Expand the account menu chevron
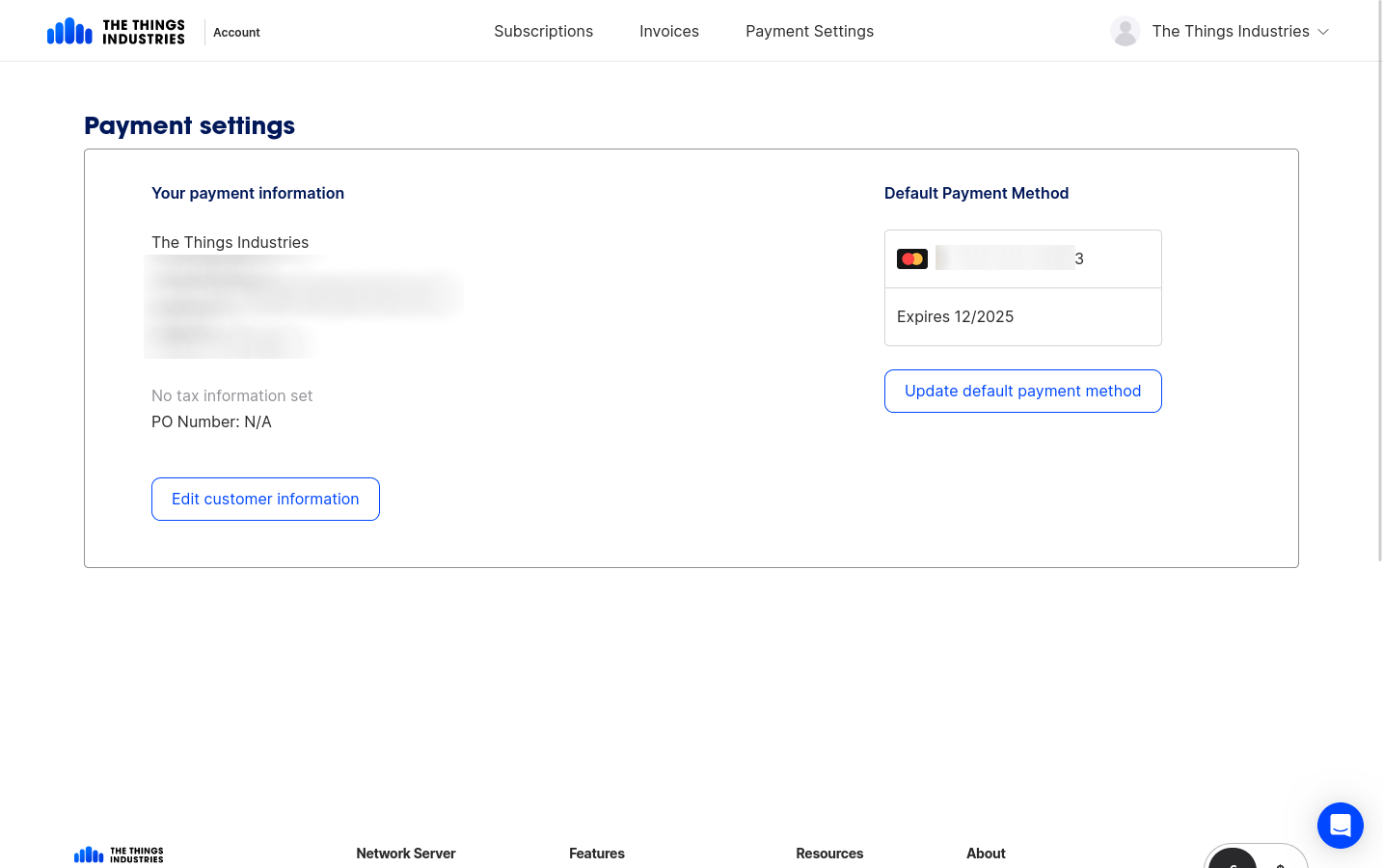This screenshot has width=1383, height=868. [x=1322, y=31]
